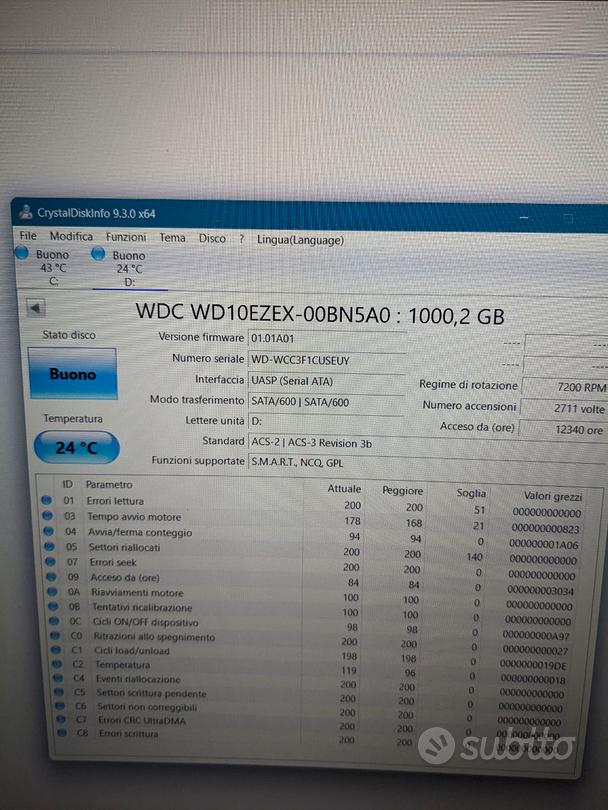Click the 24 °C temperature button
The width and height of the screenshot is (608, 810).
76,447
